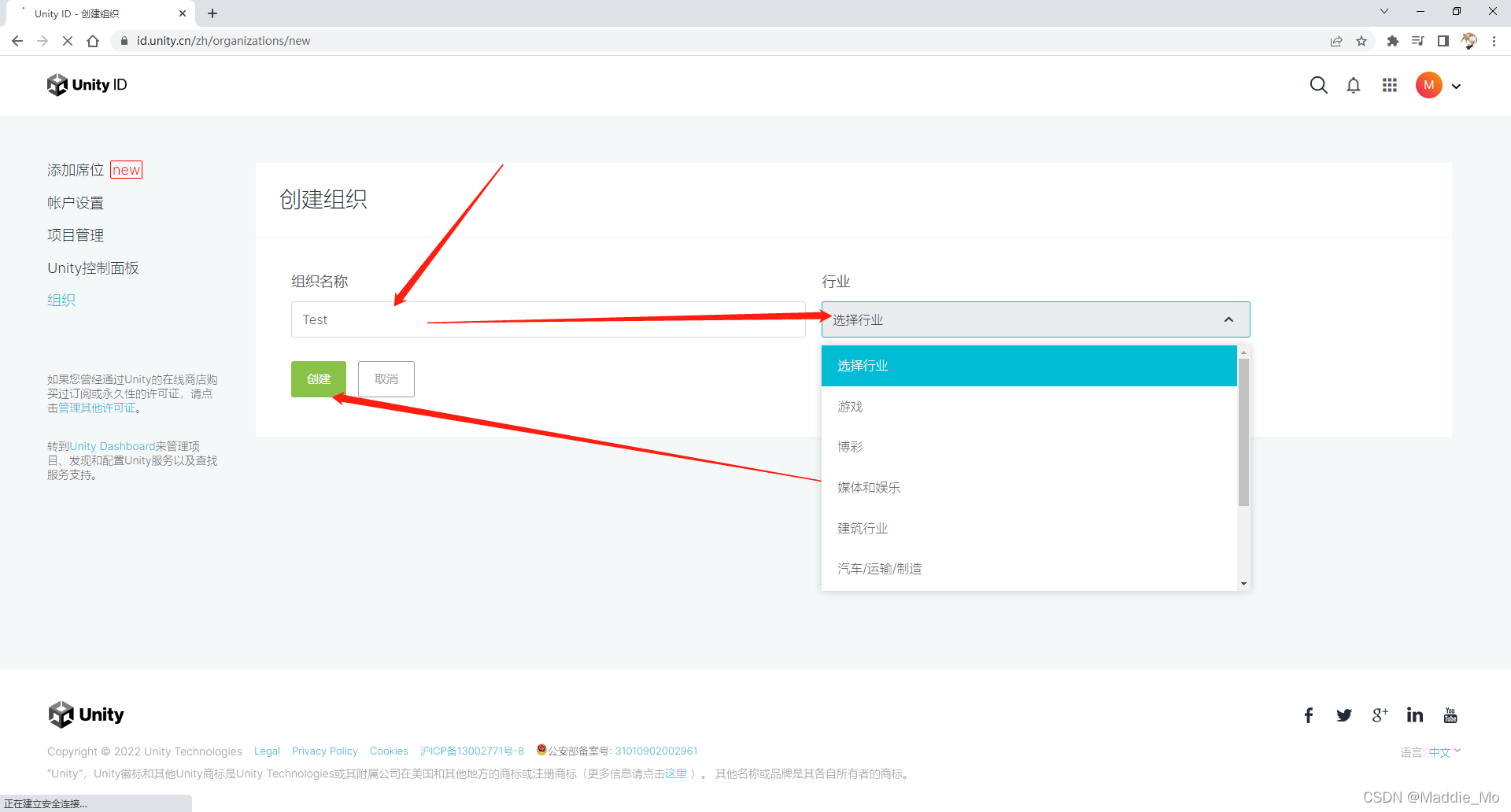1511x812 pixels.
Task: Go back with the browser back arrow
Action: (x=17, y=41)
